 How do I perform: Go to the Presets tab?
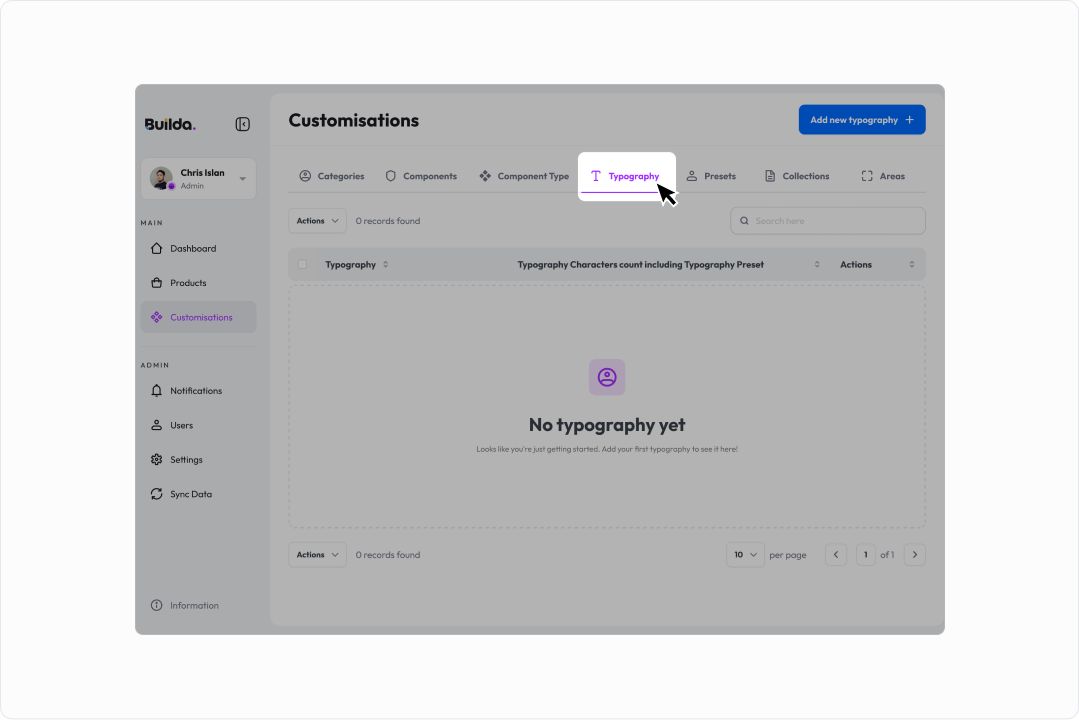[712, 176]
